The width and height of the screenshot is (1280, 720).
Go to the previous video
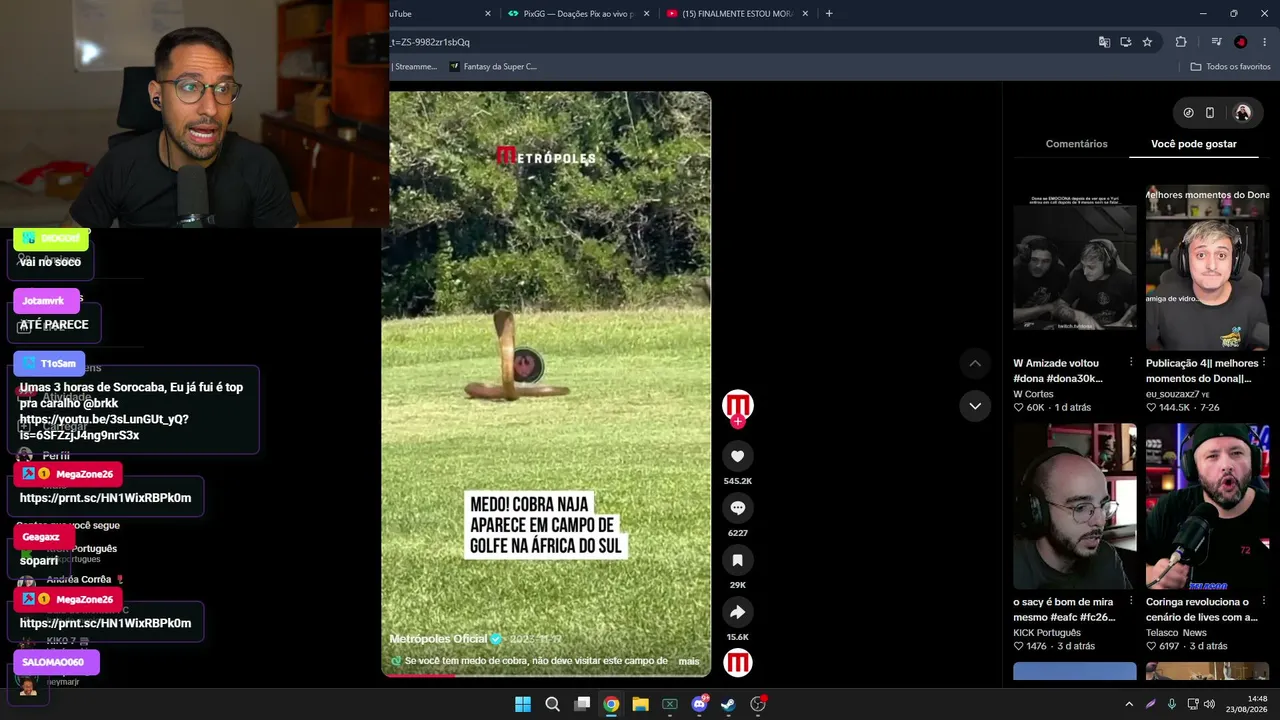(x=975, y=363)
